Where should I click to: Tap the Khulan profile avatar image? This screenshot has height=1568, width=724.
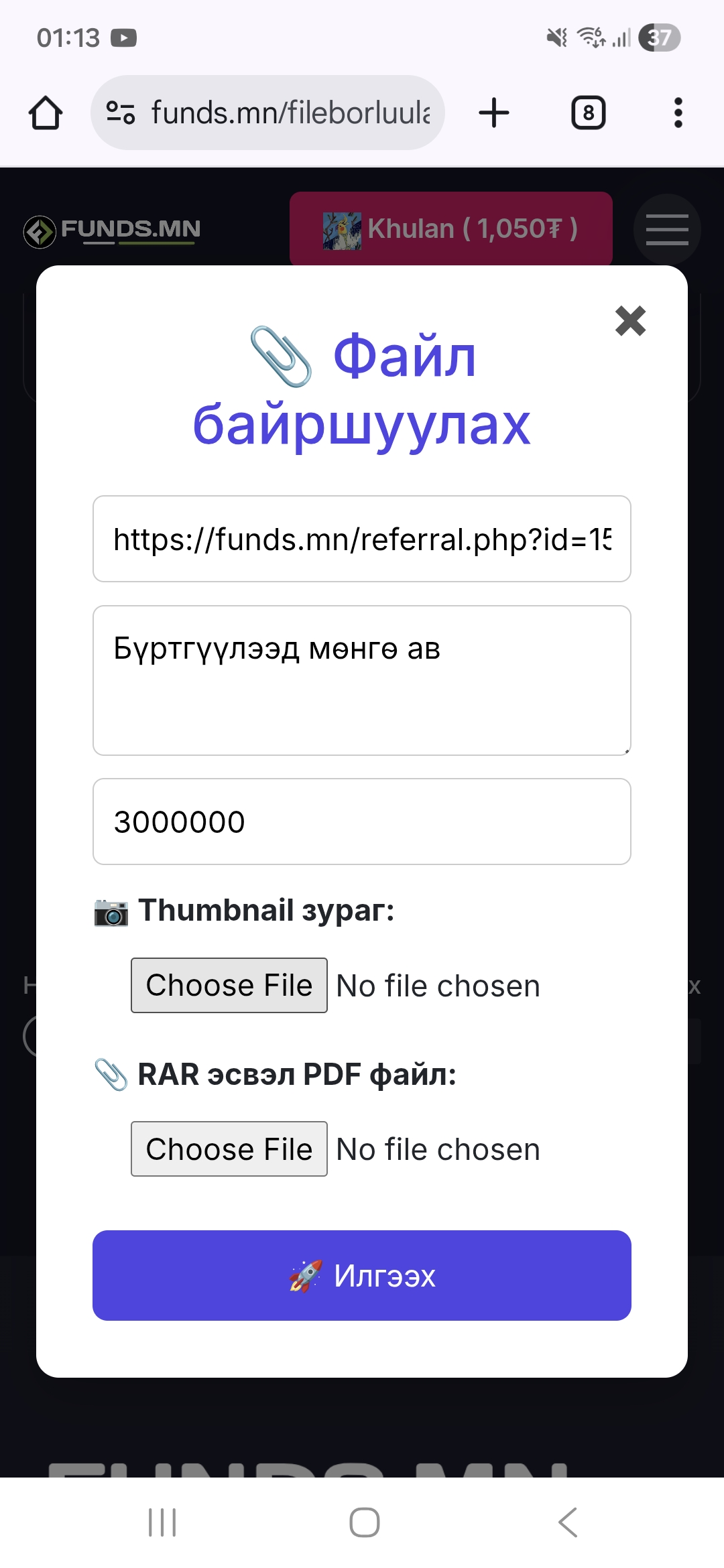[x=342, y=231]
